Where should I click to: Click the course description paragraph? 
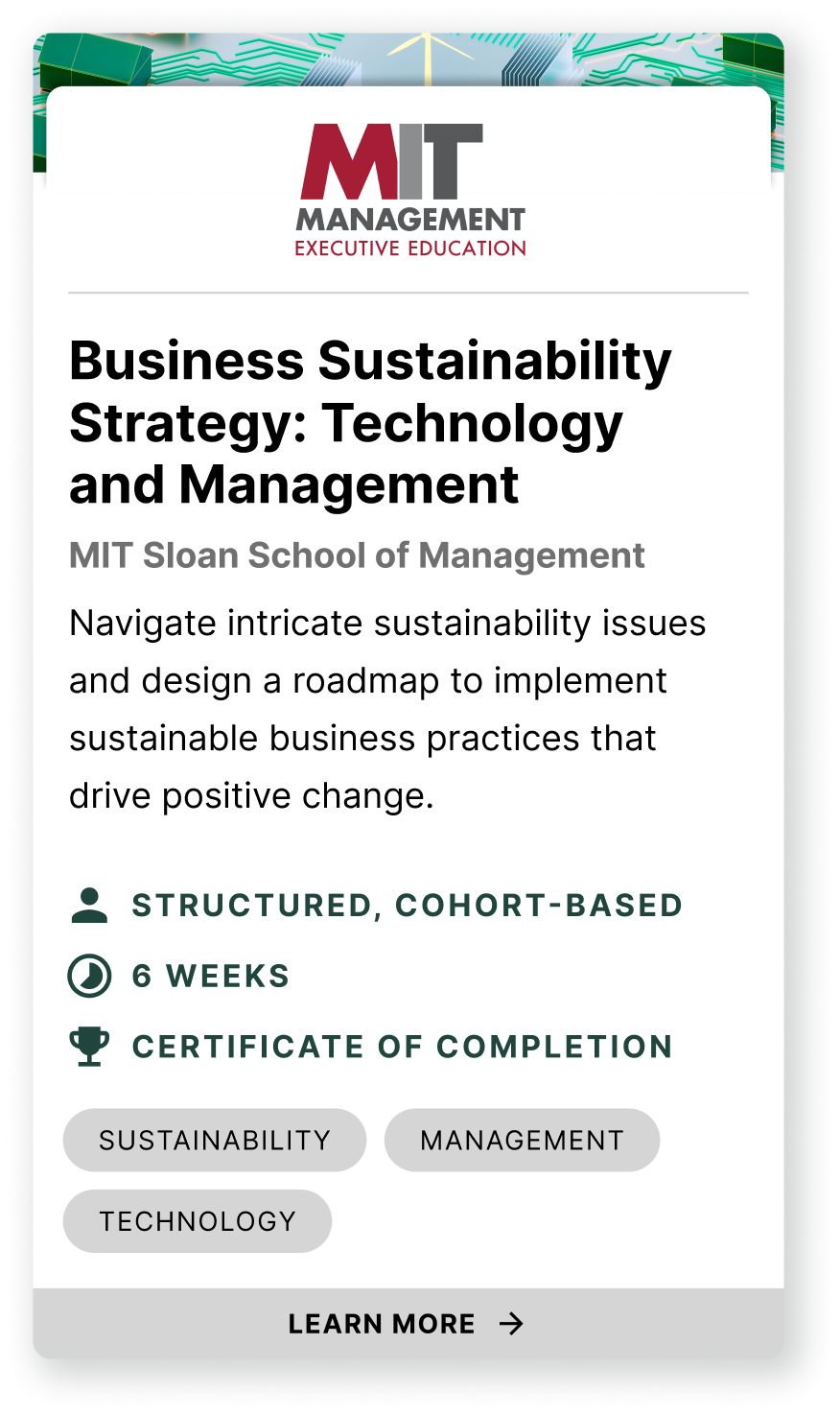(387, 709)
